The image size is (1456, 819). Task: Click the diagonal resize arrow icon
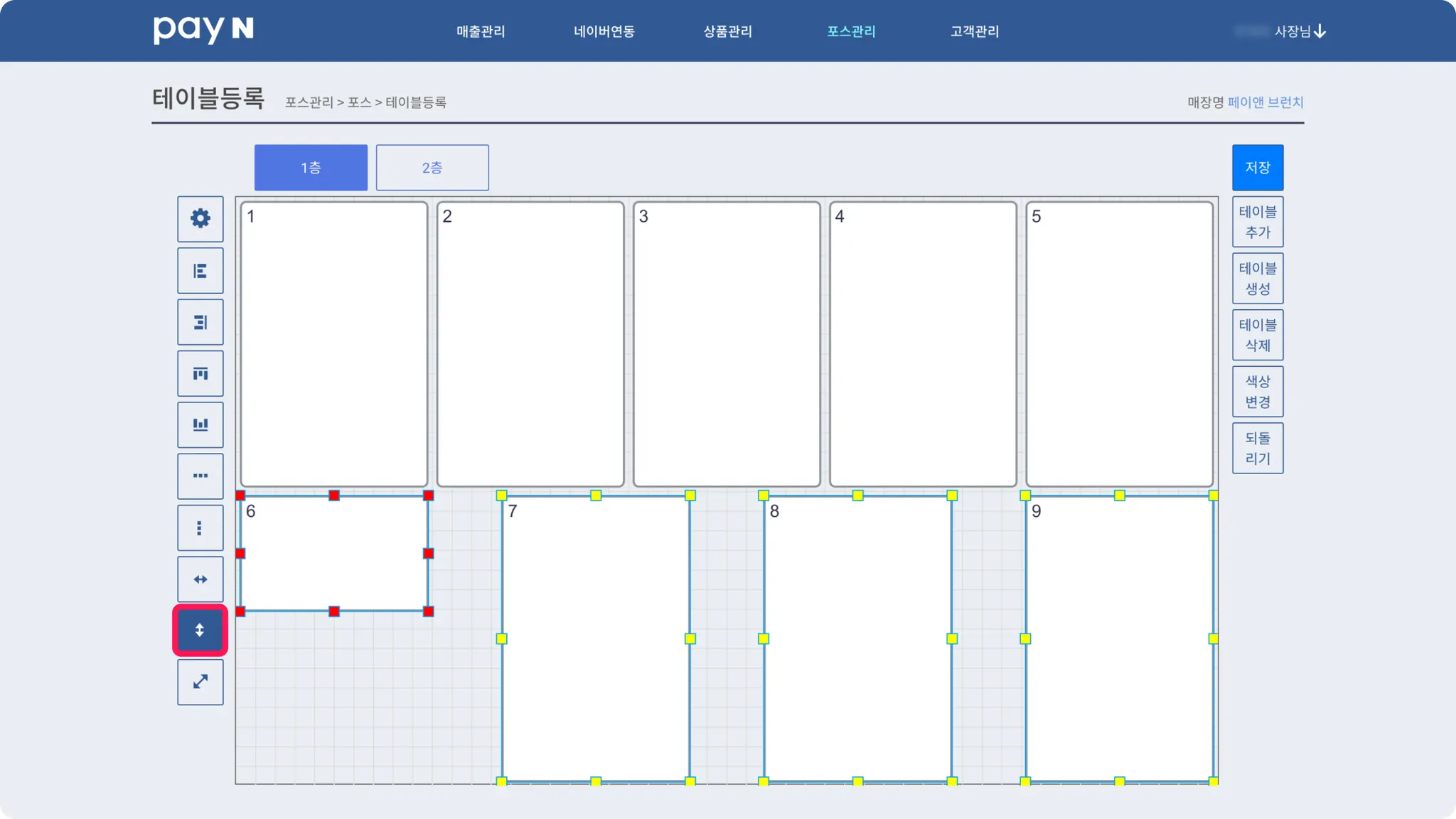click(200, 682)
